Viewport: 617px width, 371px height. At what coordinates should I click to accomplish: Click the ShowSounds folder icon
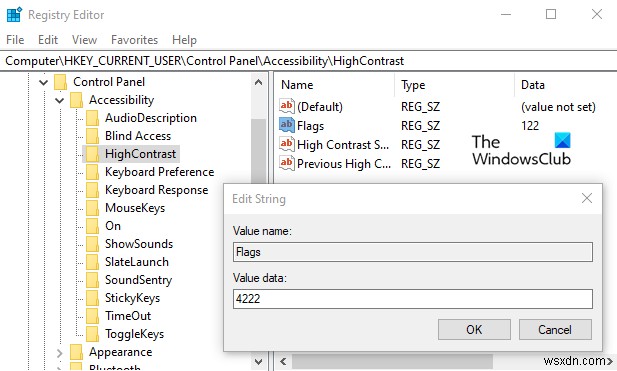click(92, 244)
